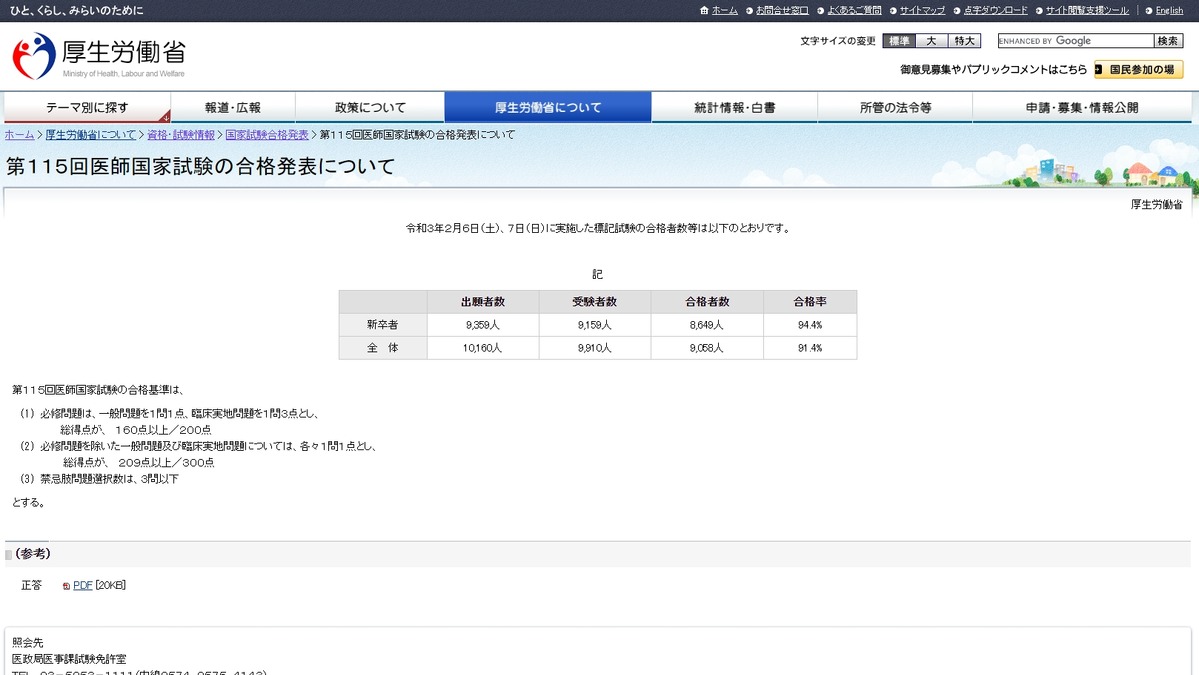
Task: Open the 正答 PDF link
Action: [x=83, y=586]
